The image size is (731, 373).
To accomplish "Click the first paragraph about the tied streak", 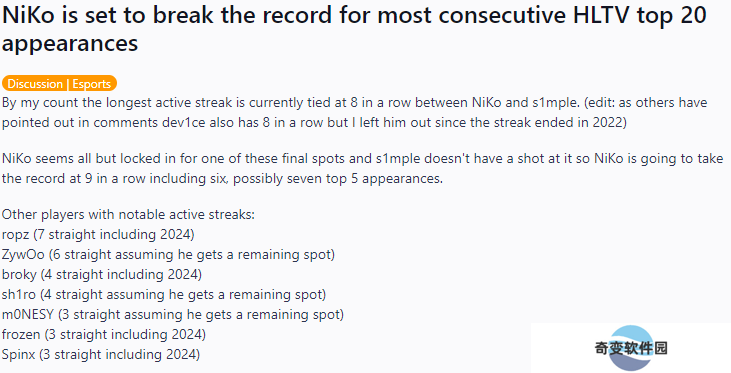I will (355, 112).
